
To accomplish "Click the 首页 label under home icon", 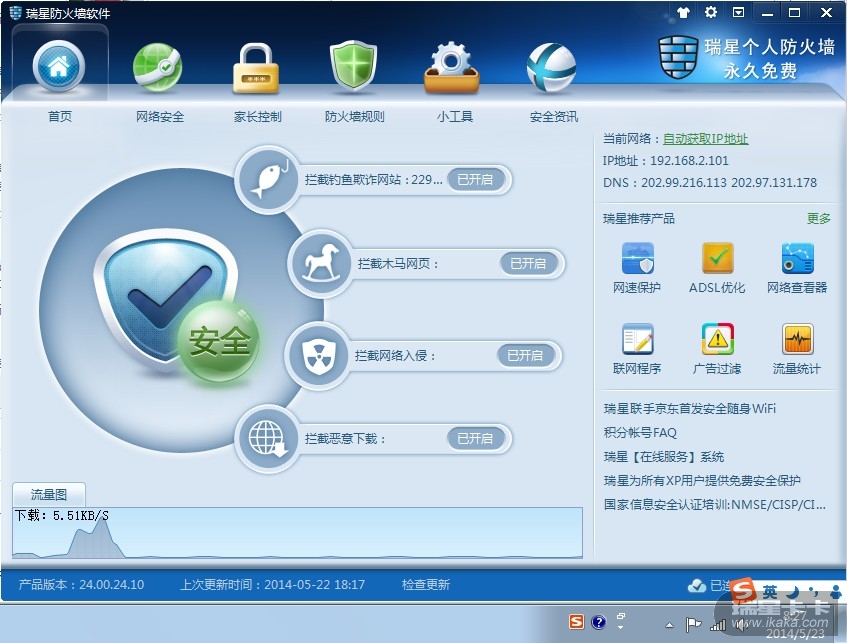I will coord(59,116).
